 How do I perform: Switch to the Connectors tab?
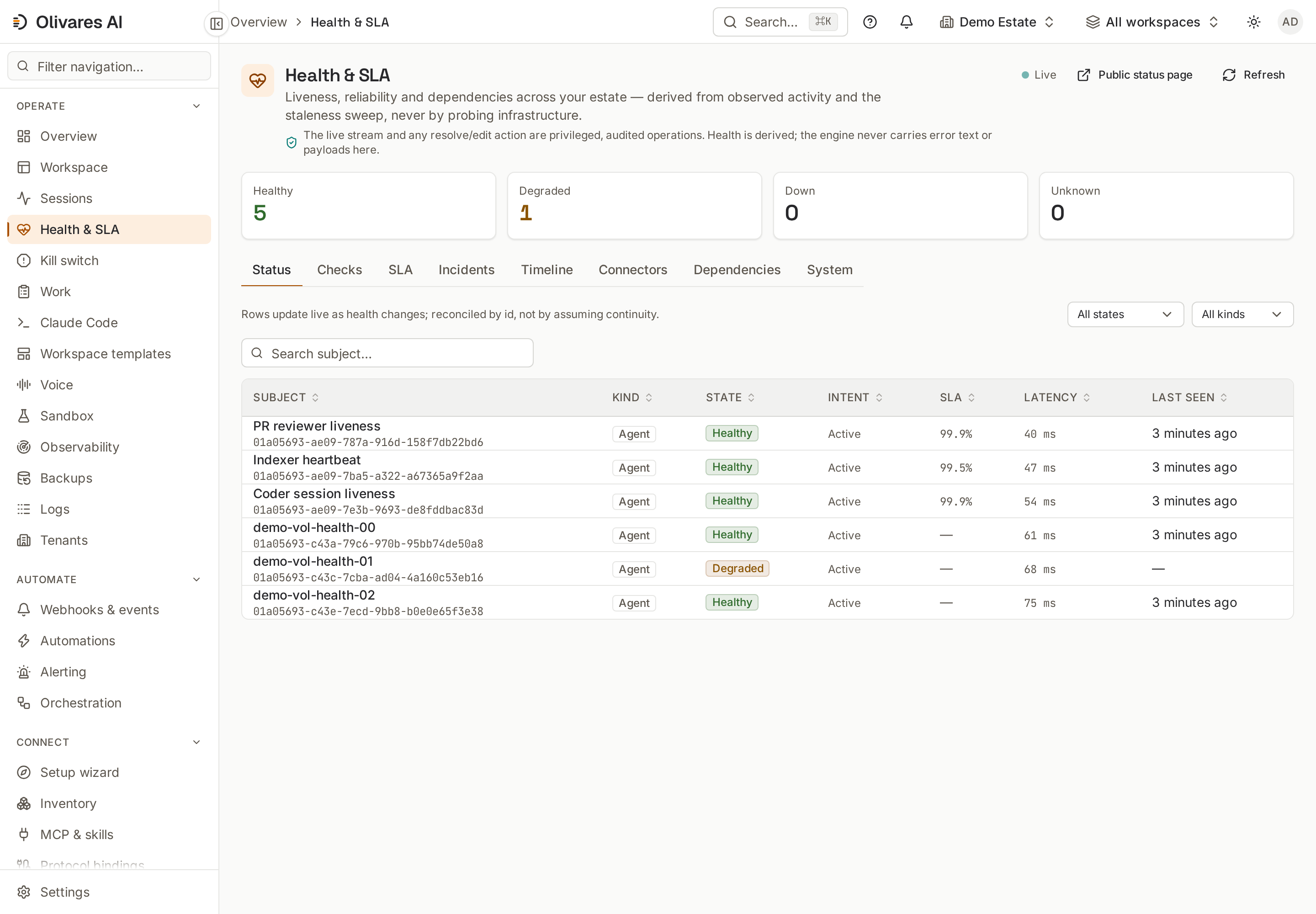click(633, 270)
